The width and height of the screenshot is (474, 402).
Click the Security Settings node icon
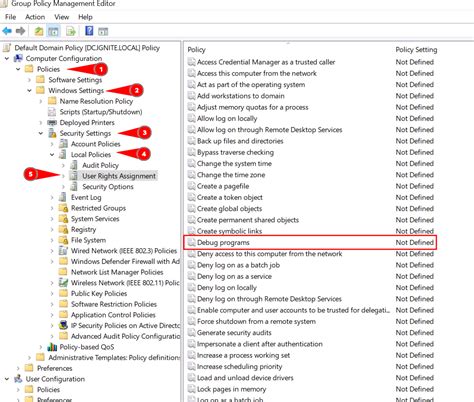click(52, 133)
